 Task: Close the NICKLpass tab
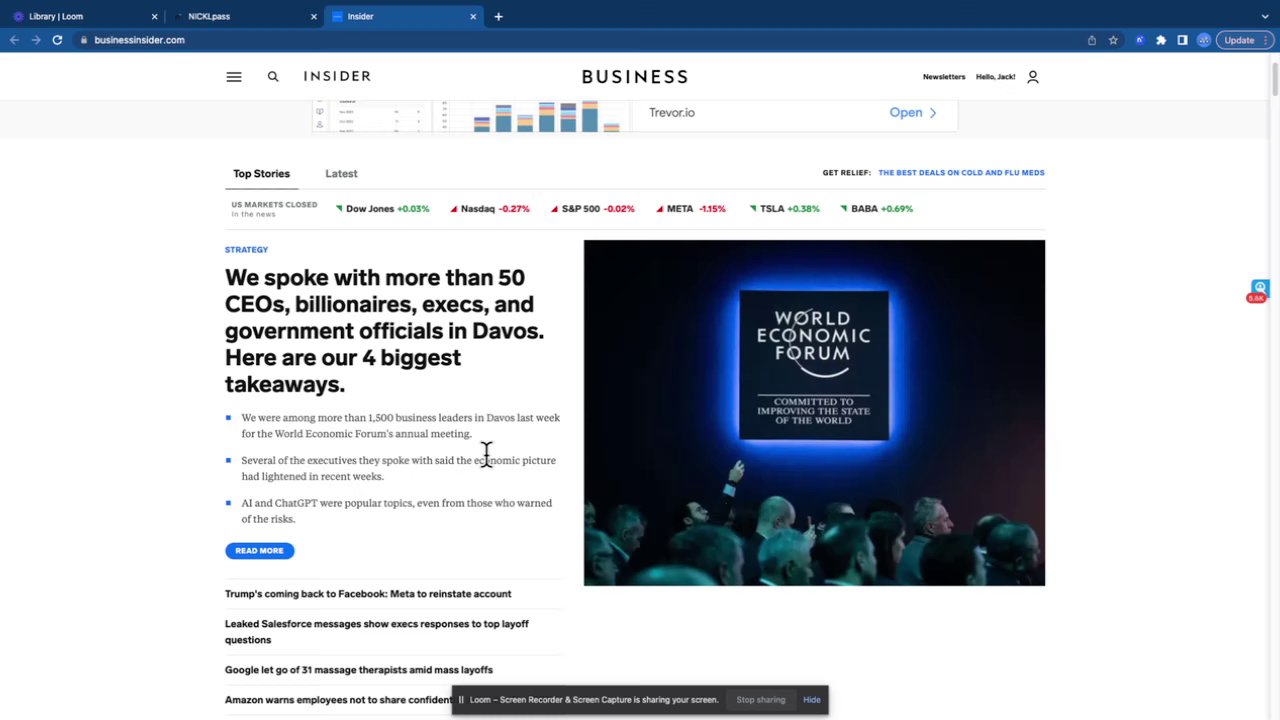[313, 16]
